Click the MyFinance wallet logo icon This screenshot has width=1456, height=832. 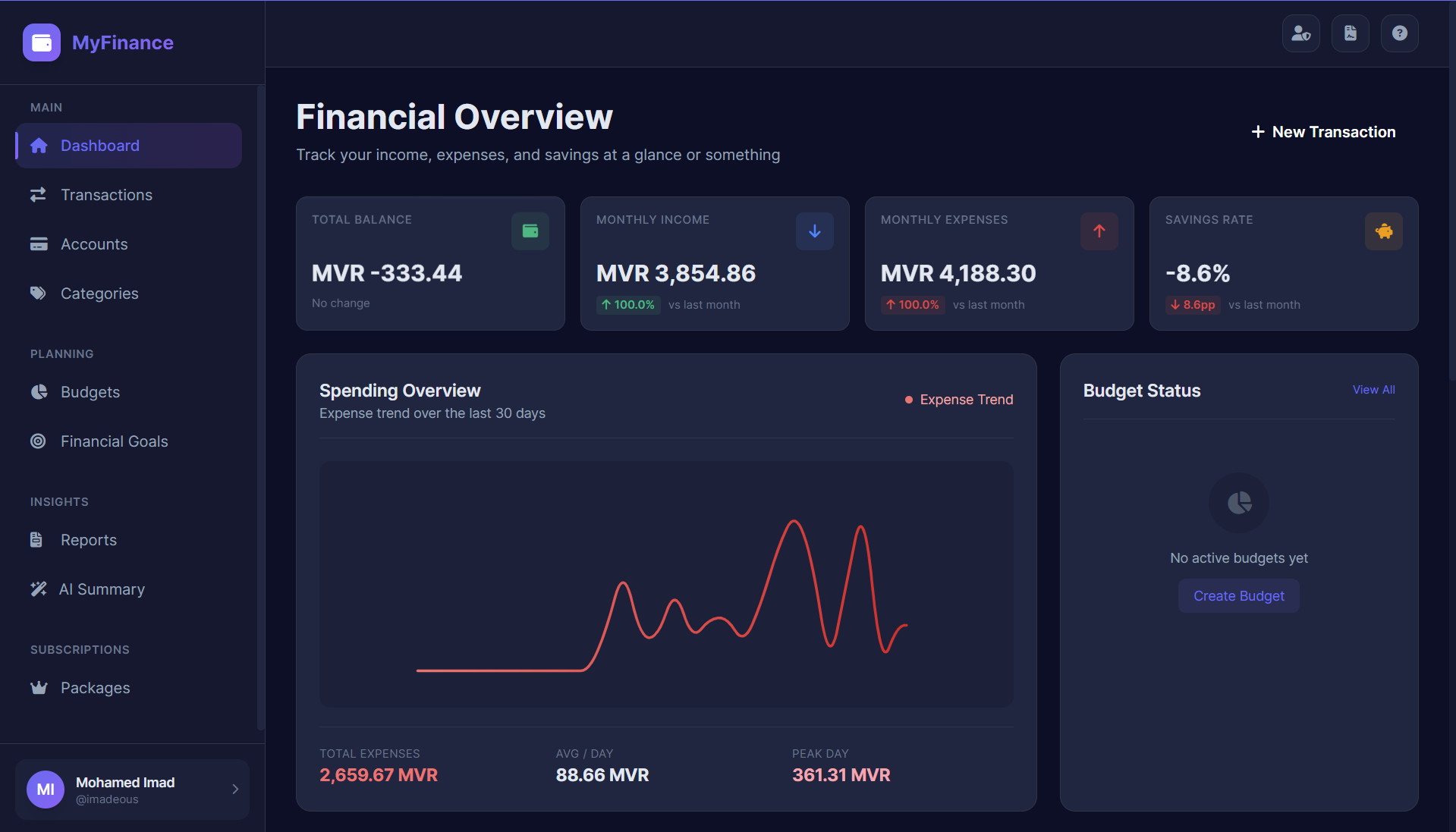tap(42, 42)
